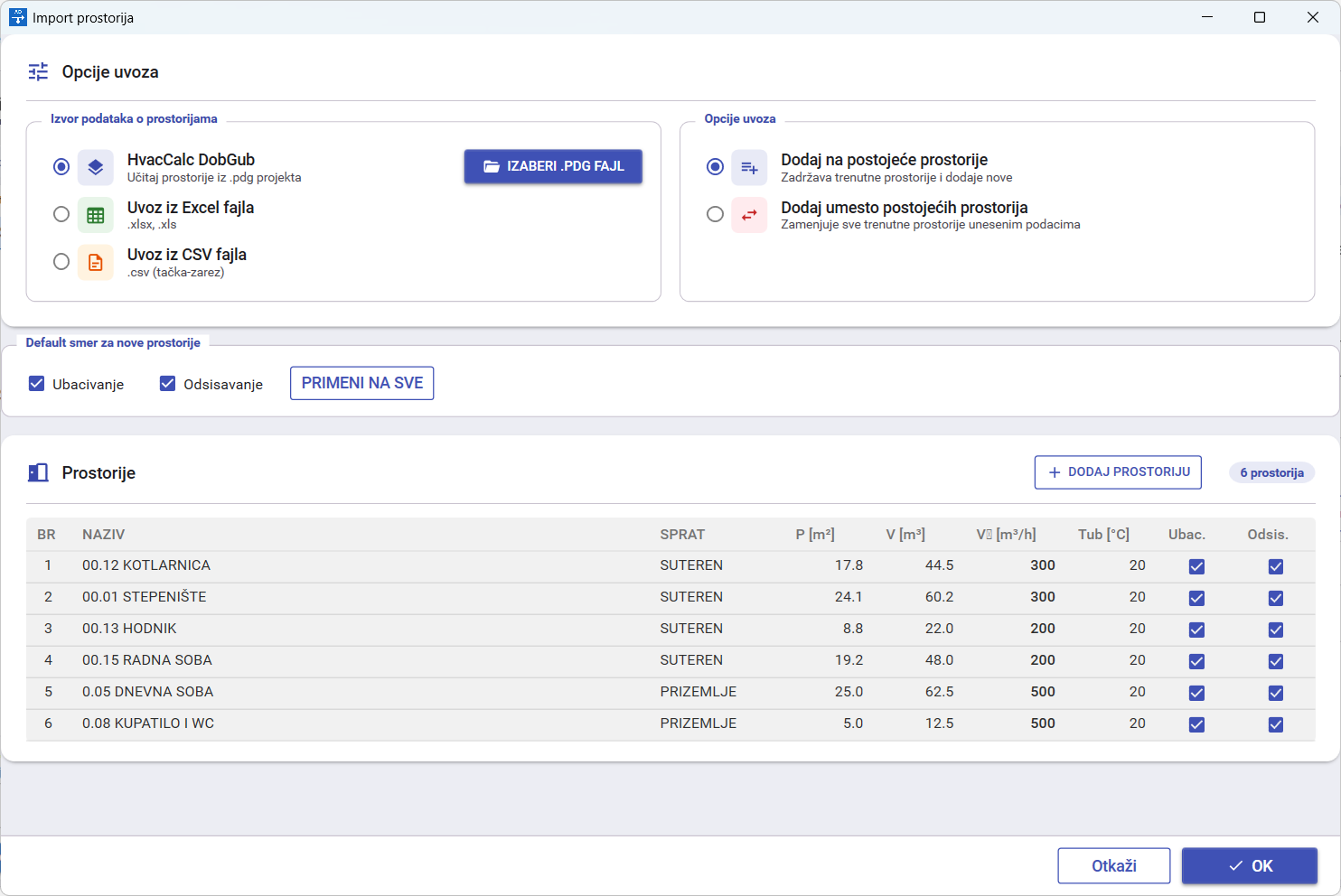Click the orange CSV file icon
Image resolution: width=1341 pixels, height=896 pixels.
[x=96, y=263]
